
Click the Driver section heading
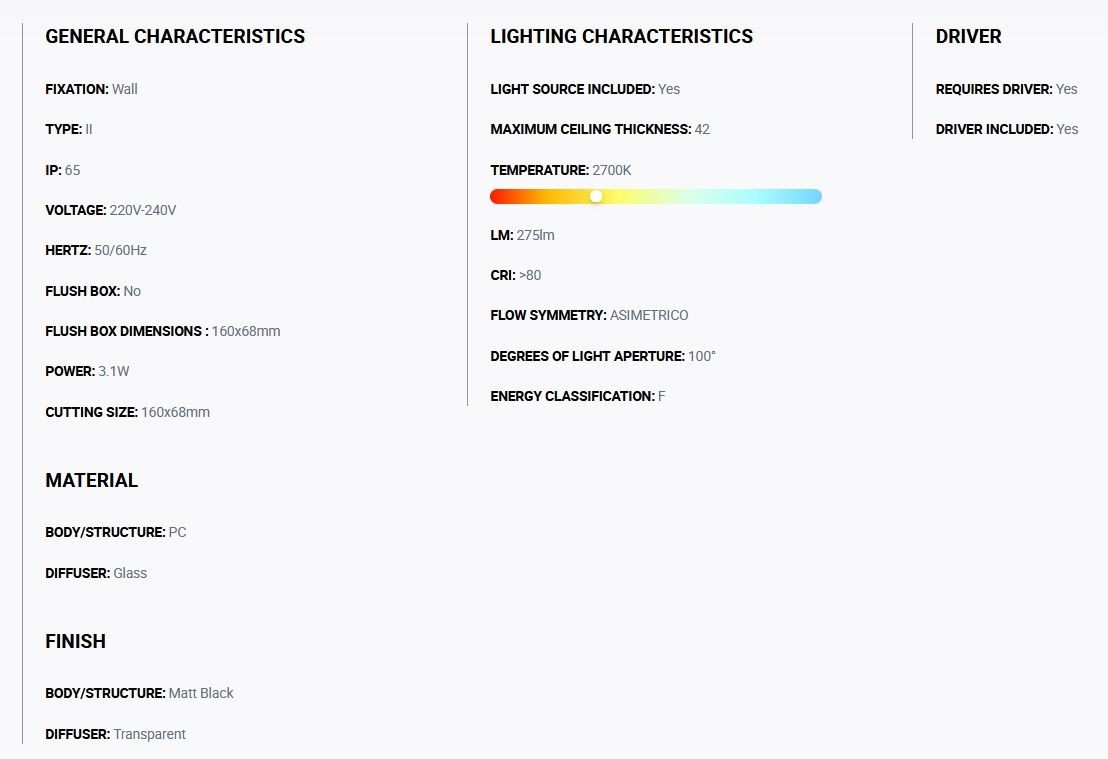point(968,37)
